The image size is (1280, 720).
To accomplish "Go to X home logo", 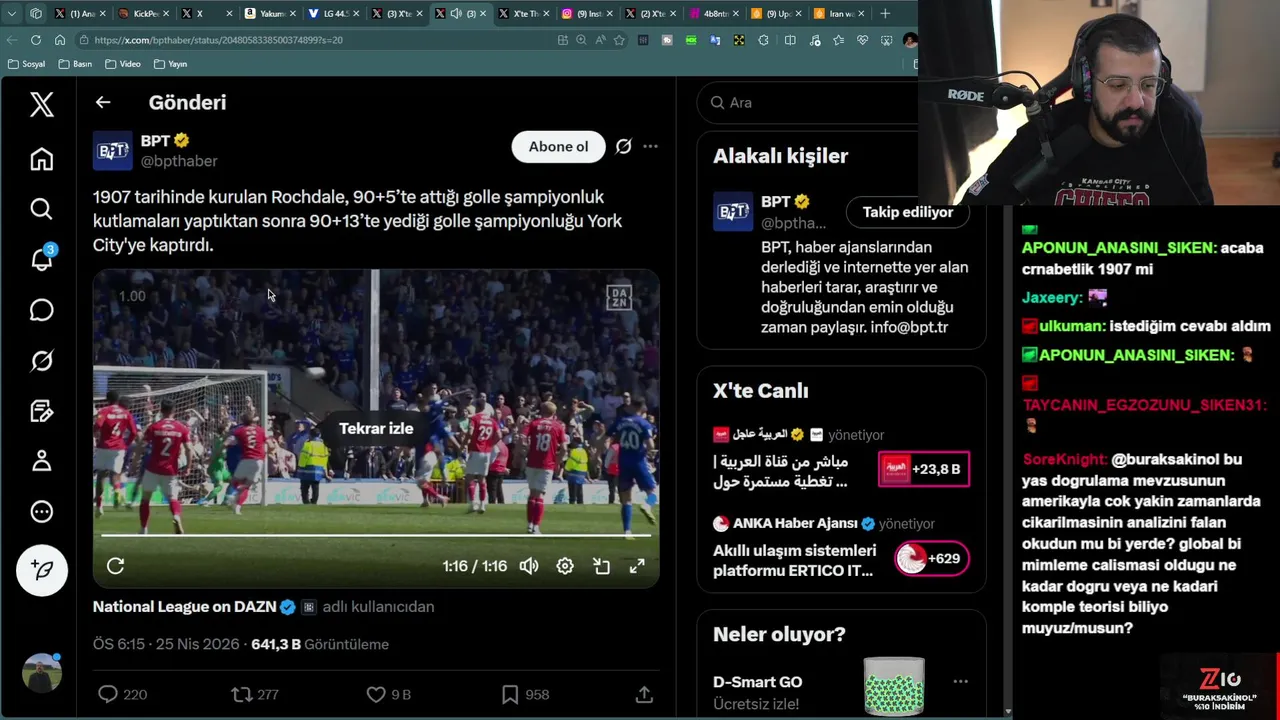I will pyautogui.click(x=41, y=104).
